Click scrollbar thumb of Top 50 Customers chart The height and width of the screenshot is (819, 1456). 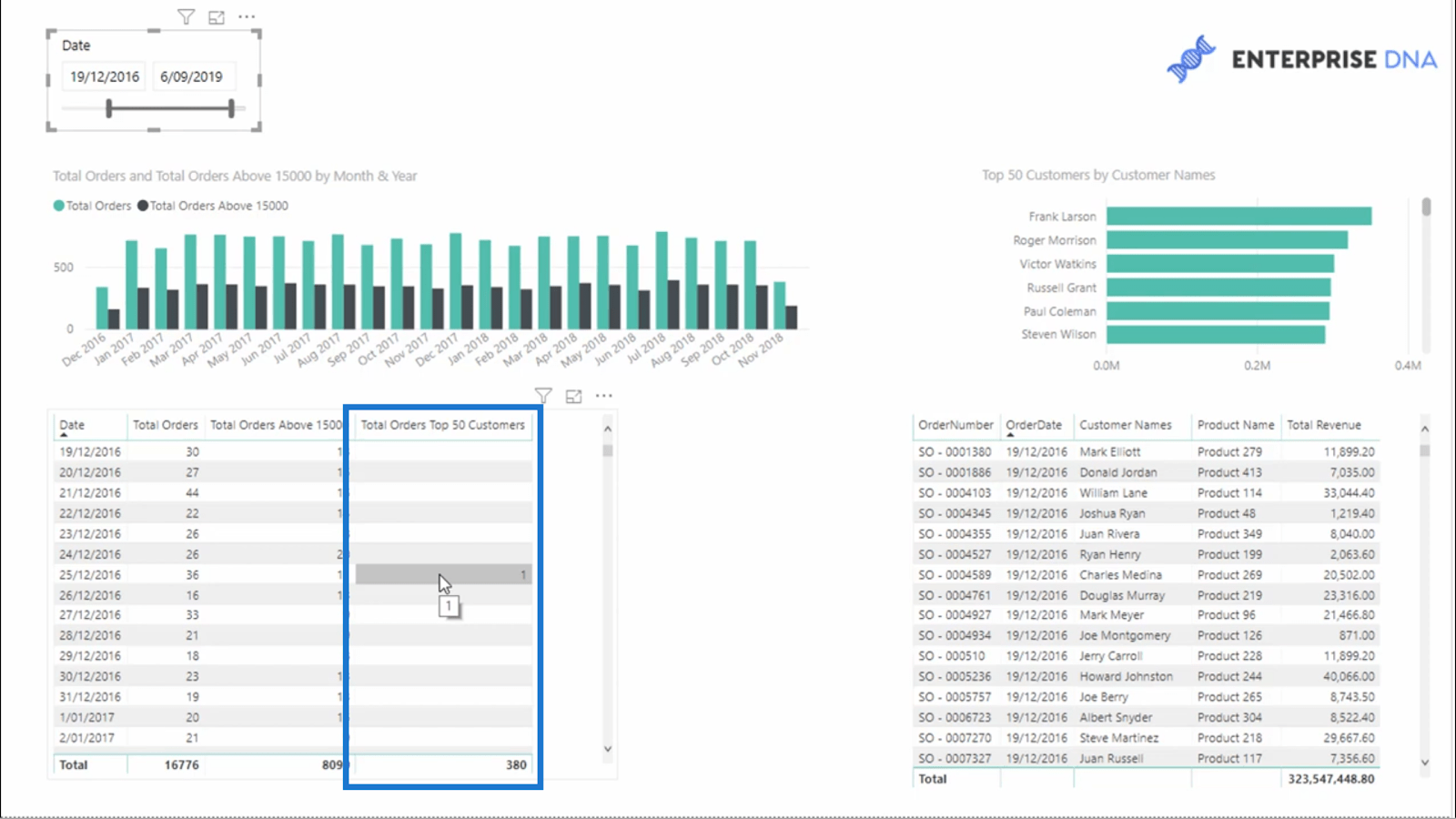(1426, 207)
